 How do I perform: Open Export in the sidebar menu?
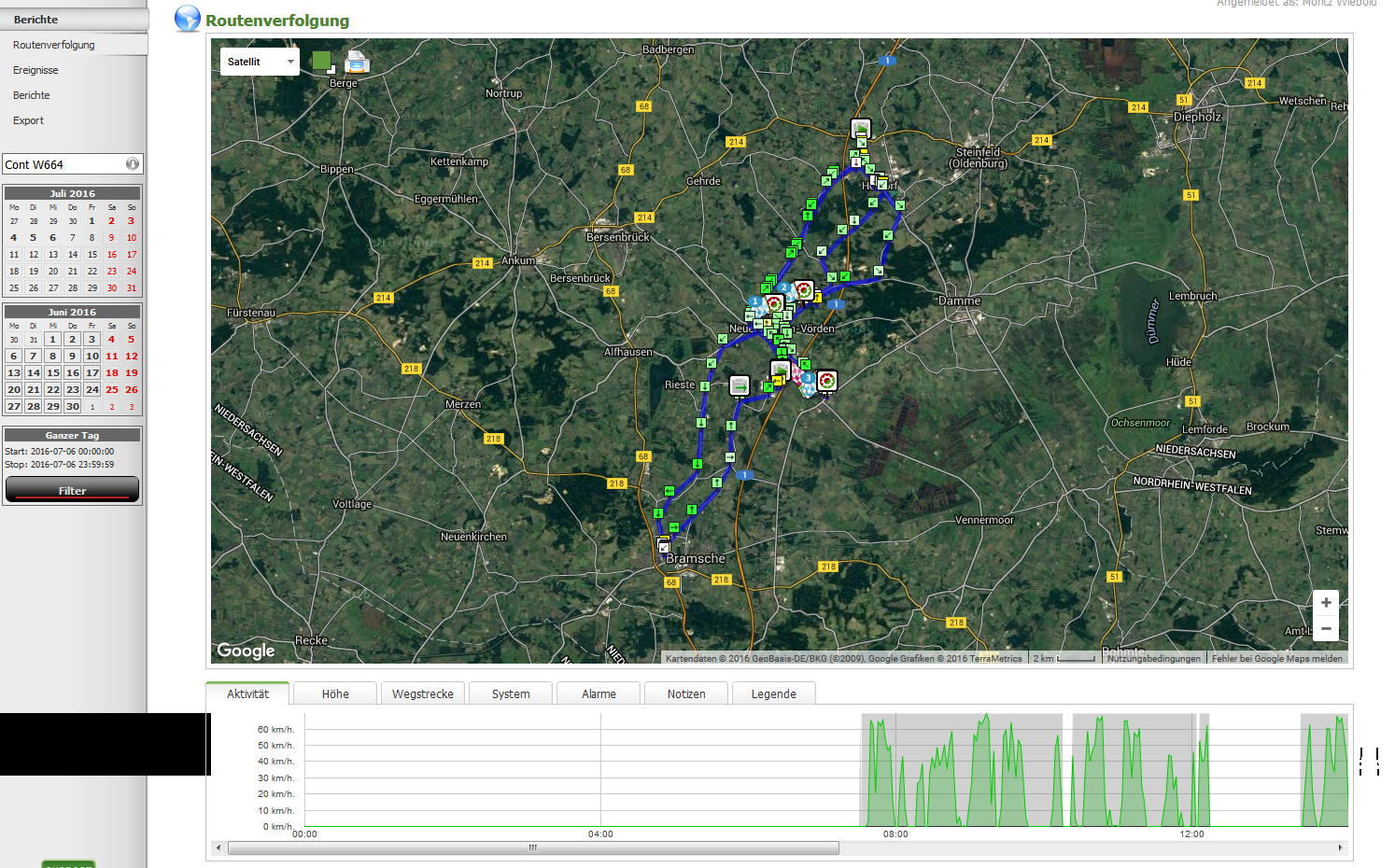[x=28, y=120]
